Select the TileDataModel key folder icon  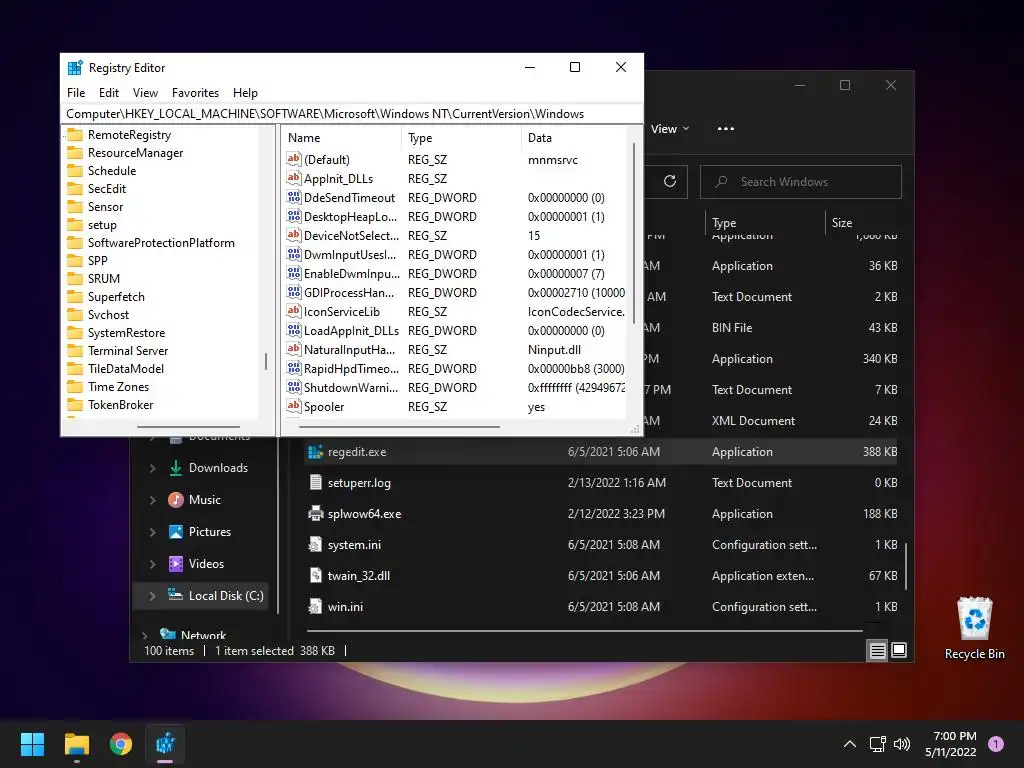click(75, 368)
